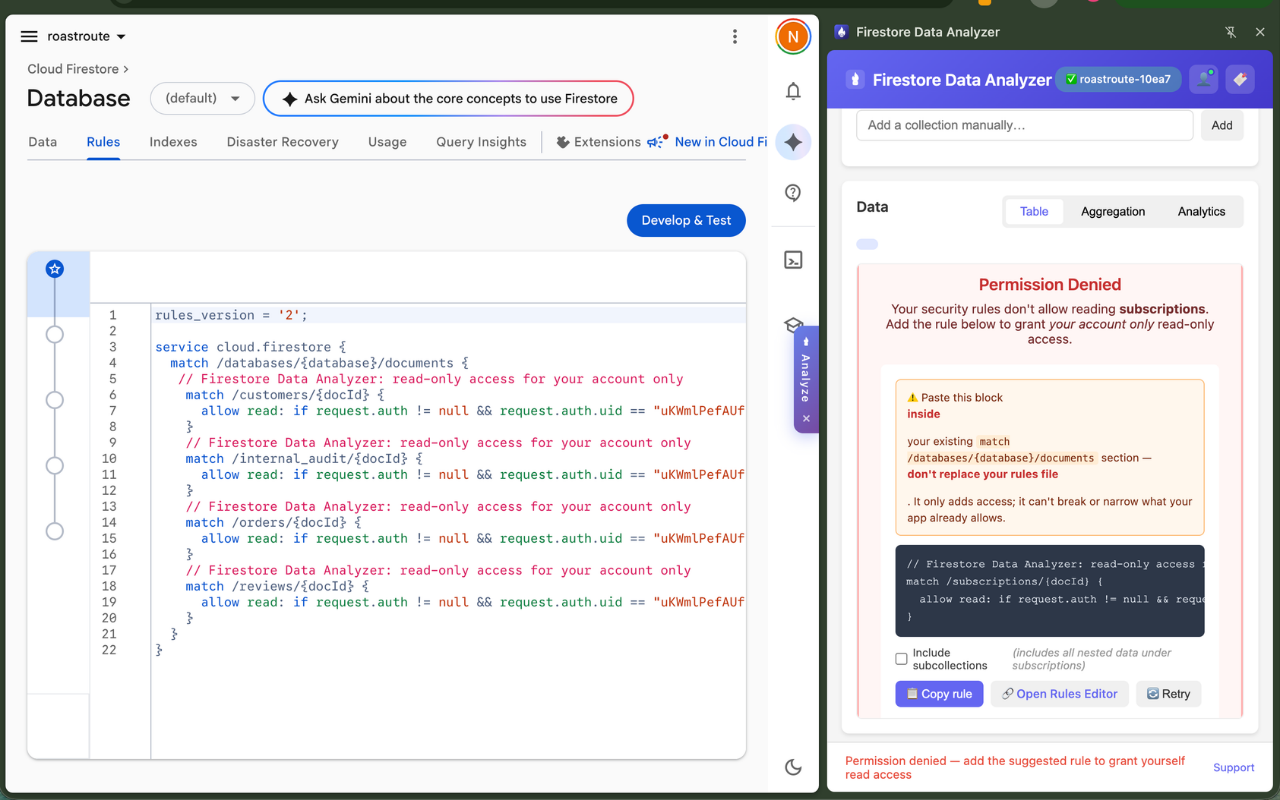
Task: Select the Analytics view tab
Action: (1201, 211)
